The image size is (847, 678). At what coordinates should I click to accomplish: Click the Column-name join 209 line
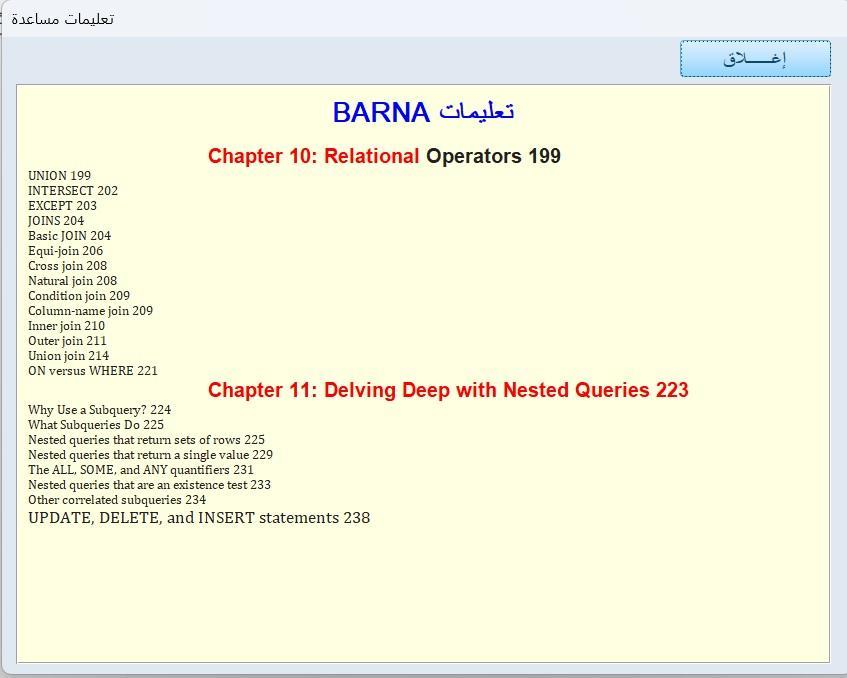[90, 311]
